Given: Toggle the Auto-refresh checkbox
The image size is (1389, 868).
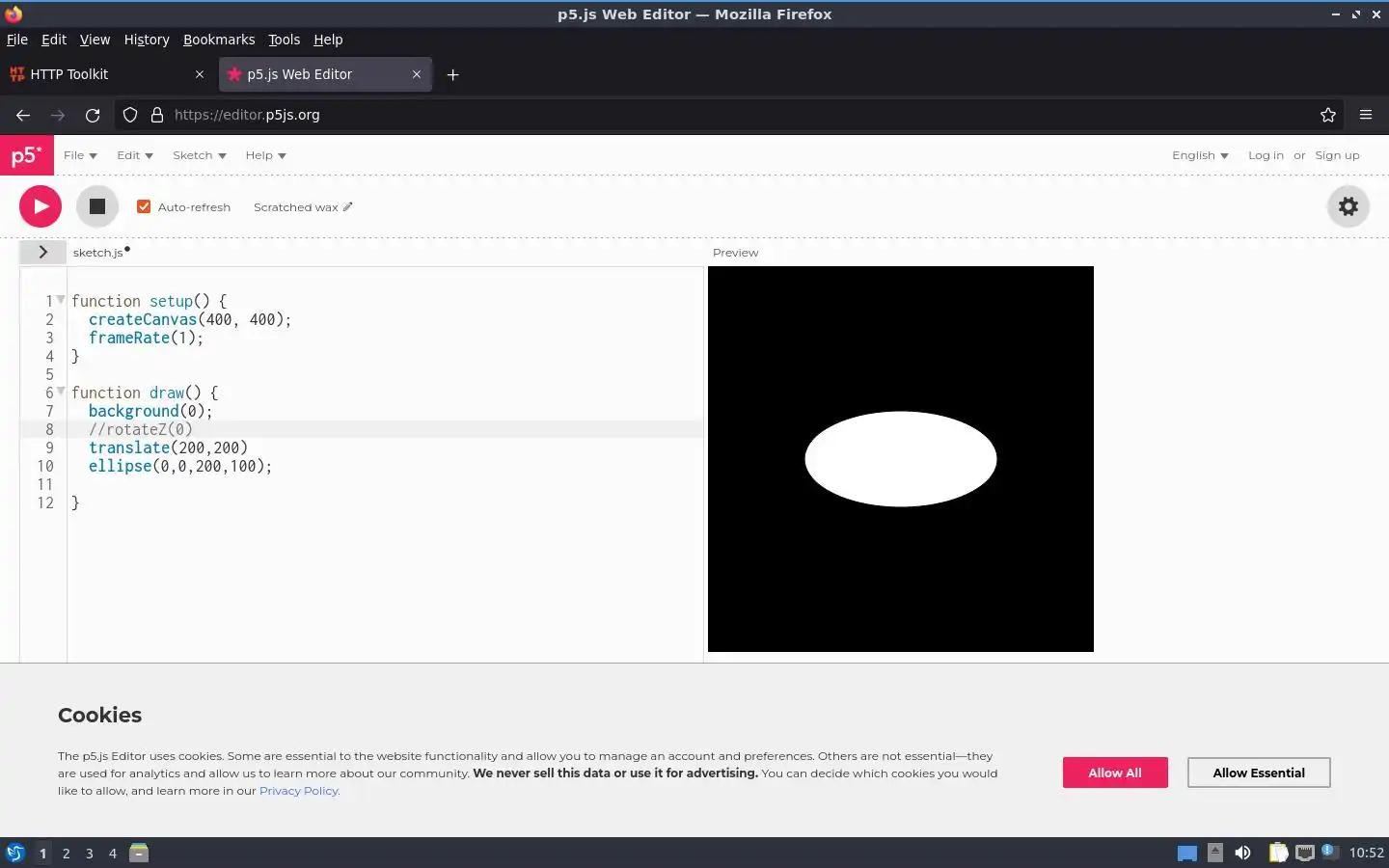Looking at the screenshot, I should pos(144,206).
